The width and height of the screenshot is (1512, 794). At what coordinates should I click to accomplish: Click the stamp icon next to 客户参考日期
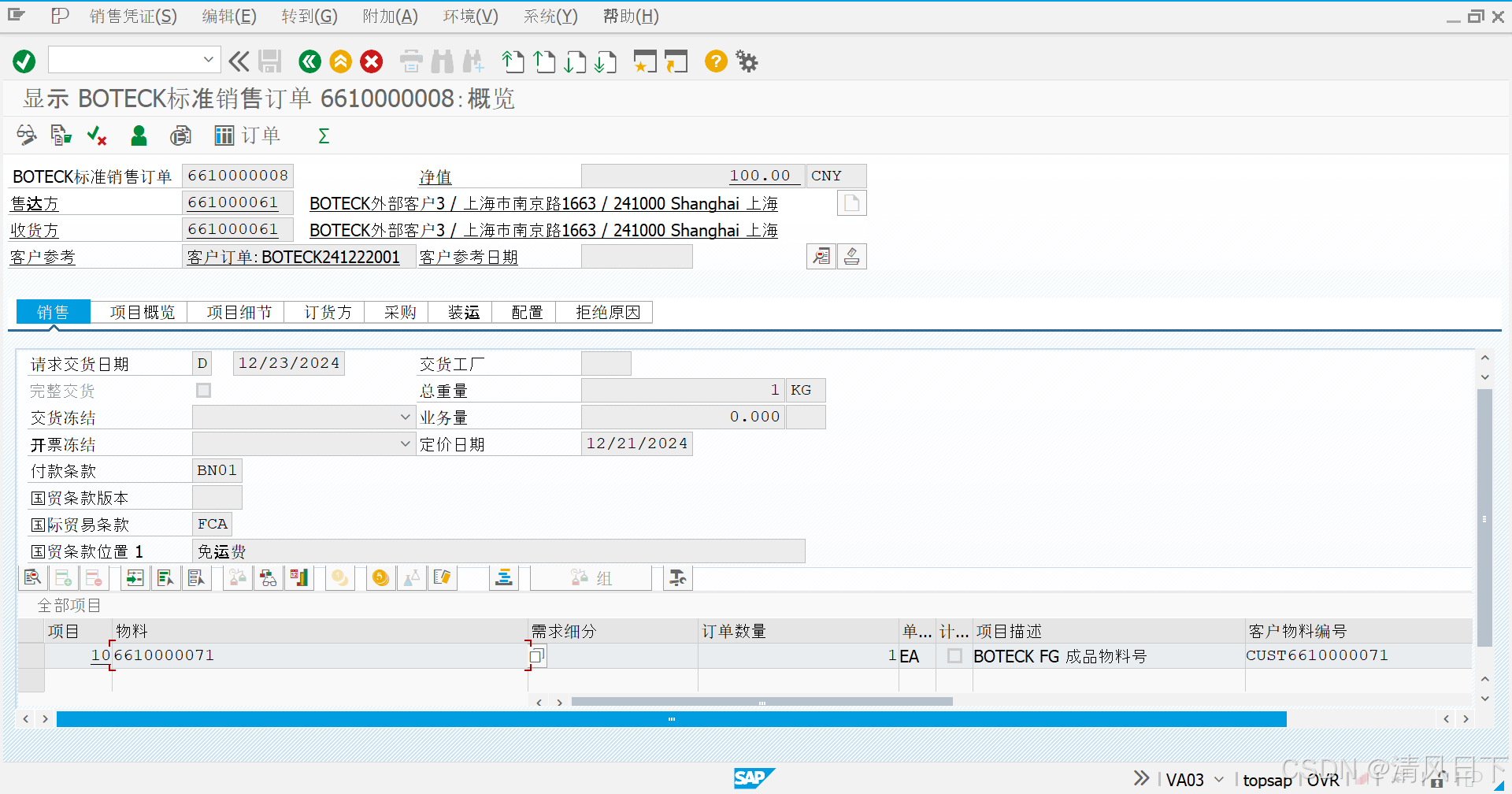[851, 256]
